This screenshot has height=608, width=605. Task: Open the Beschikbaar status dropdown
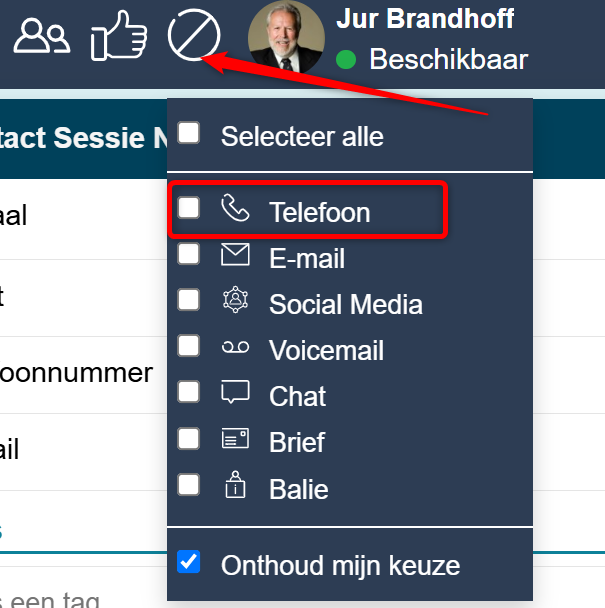point(432,59)
